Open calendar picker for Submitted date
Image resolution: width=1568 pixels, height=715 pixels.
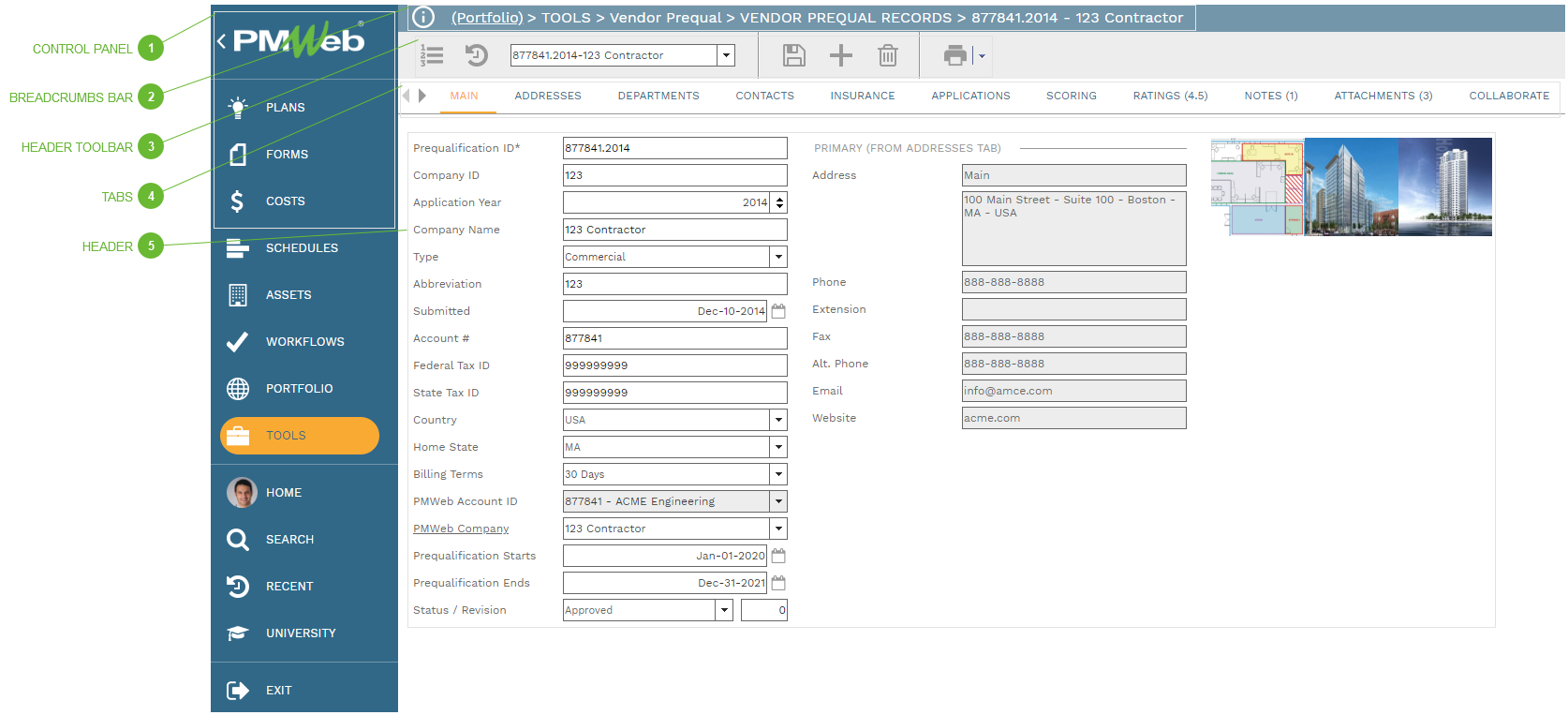[778, 311]
